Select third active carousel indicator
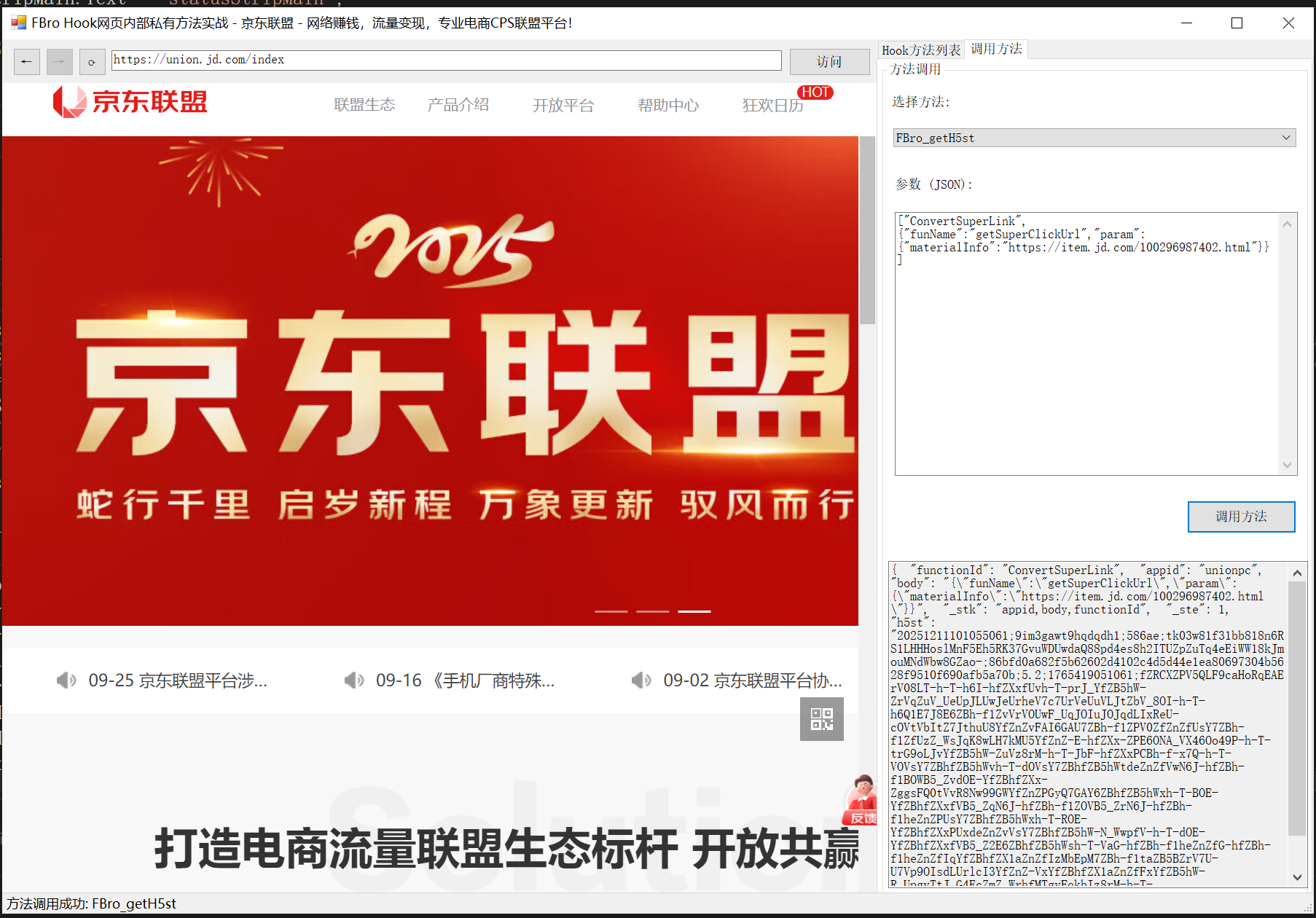Screen dimensions: 1316x918 (x=694, y=611)
